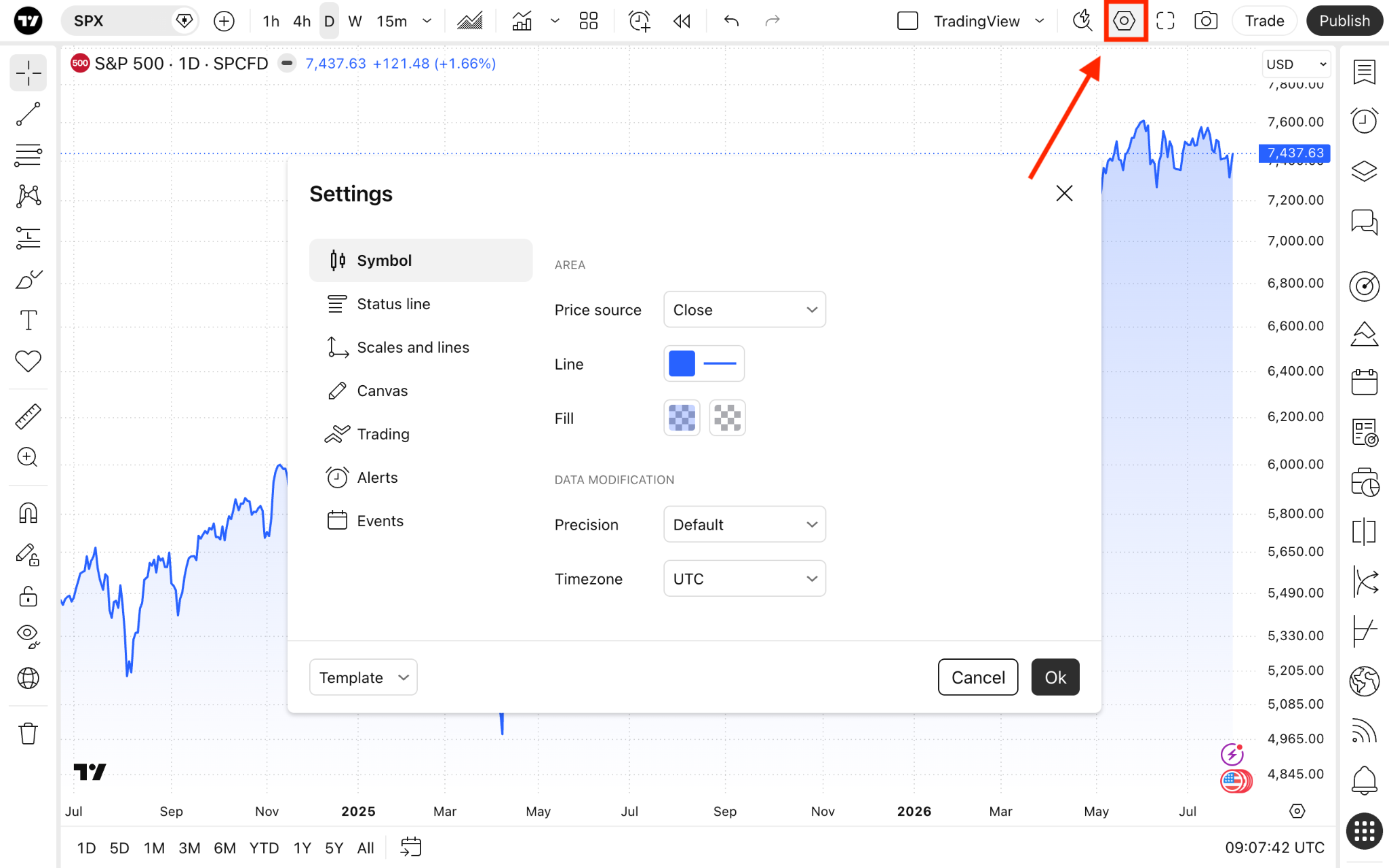Viewport: 1389px width, 868px height.
Task: Open the Scales and lines settings tab
Action: click(420, 347)
